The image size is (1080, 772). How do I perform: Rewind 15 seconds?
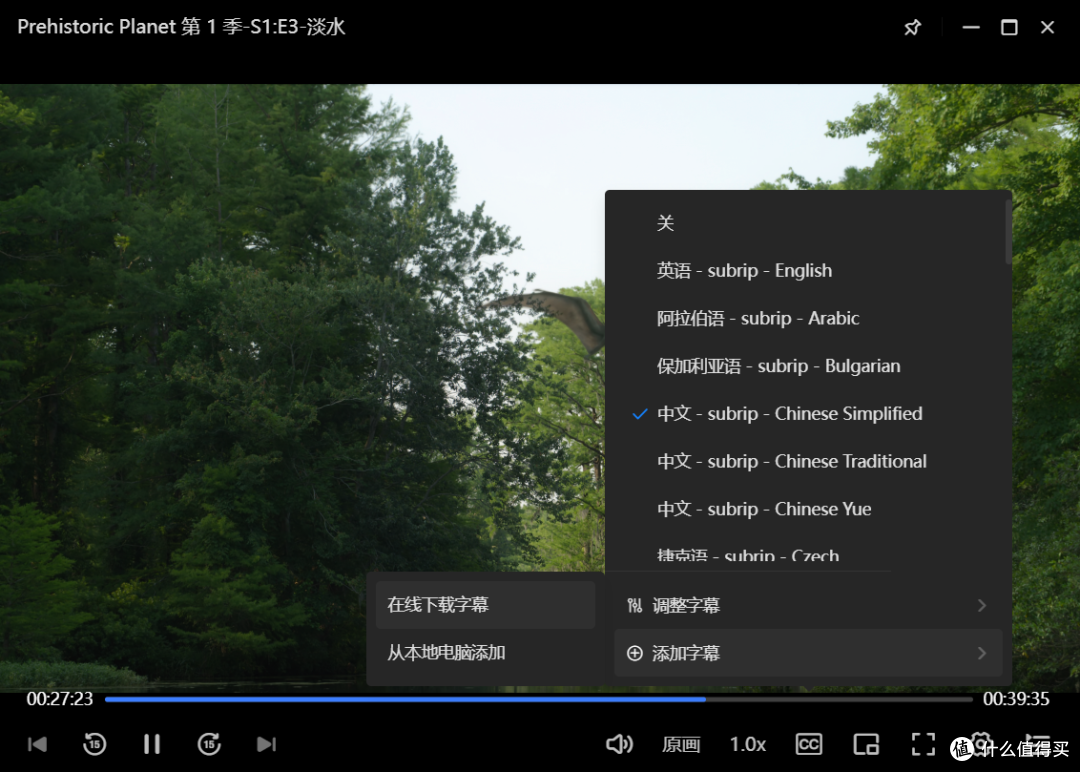tap(94, 744)
